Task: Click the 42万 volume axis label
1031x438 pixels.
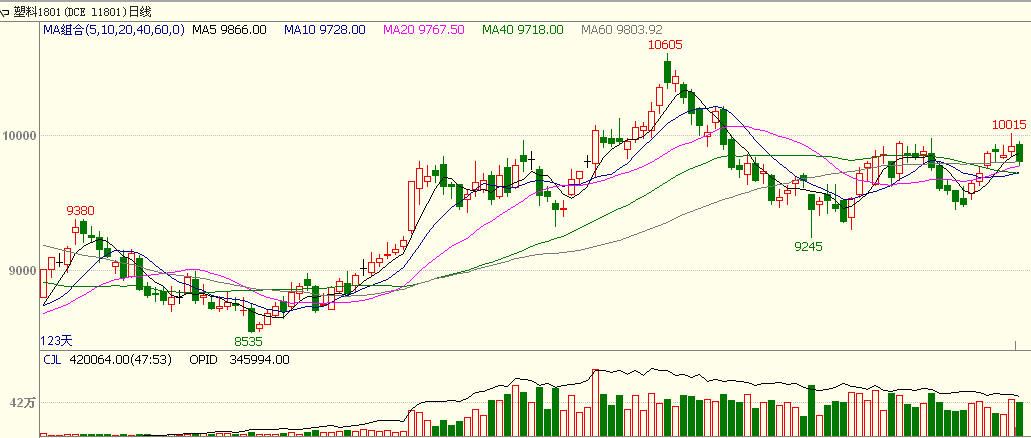Action: 21,403
